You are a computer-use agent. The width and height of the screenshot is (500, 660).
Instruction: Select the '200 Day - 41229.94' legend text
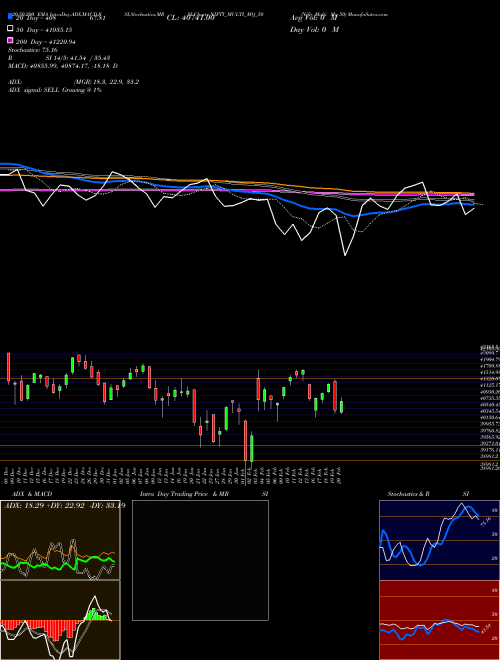pos(46,42)
